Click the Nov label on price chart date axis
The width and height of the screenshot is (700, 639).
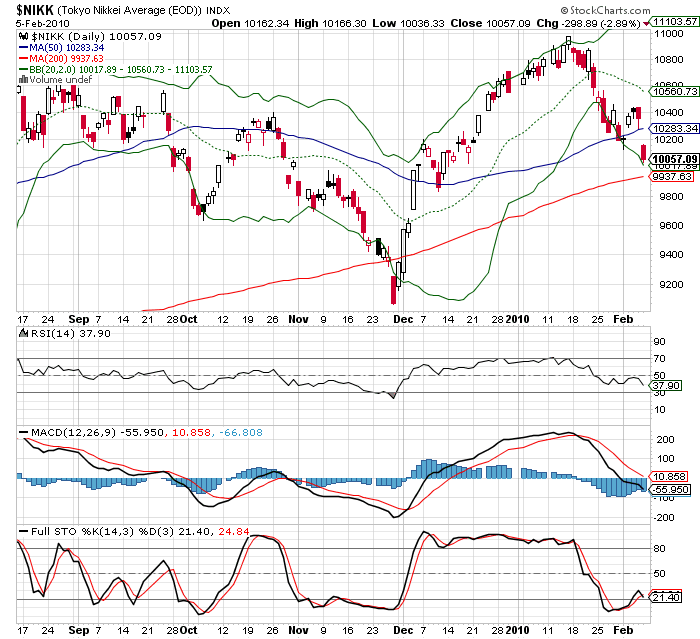tap(298, 319)
